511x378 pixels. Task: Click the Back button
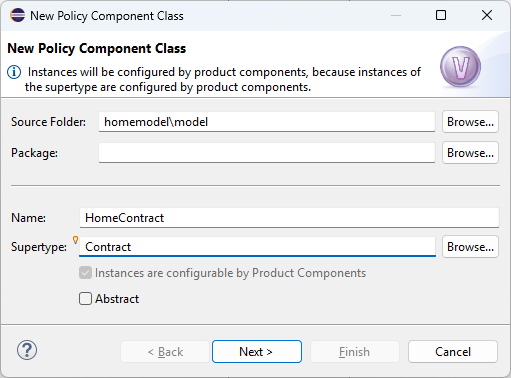point(165,352)
